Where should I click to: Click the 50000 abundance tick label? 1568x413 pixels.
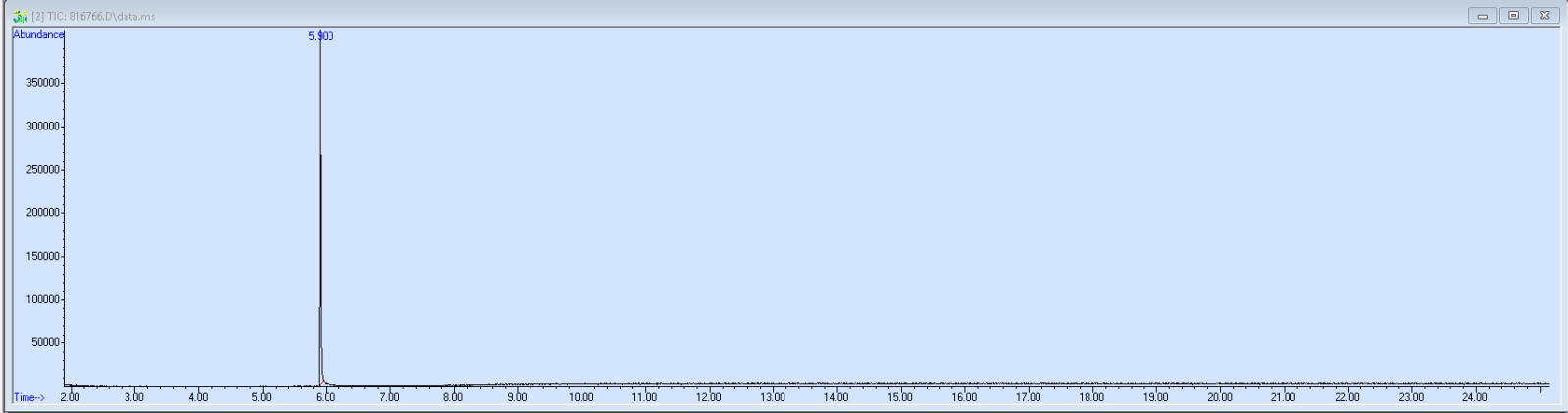[45, 342]
